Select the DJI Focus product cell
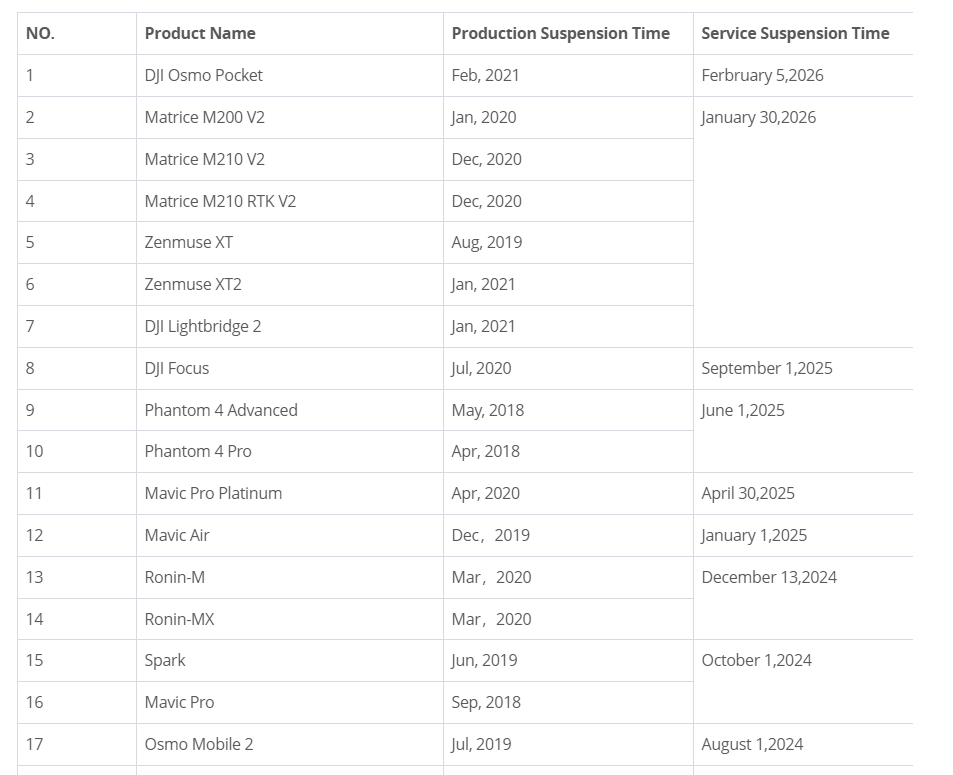Viewport: 953px width, 775px height. click(177, 368)
